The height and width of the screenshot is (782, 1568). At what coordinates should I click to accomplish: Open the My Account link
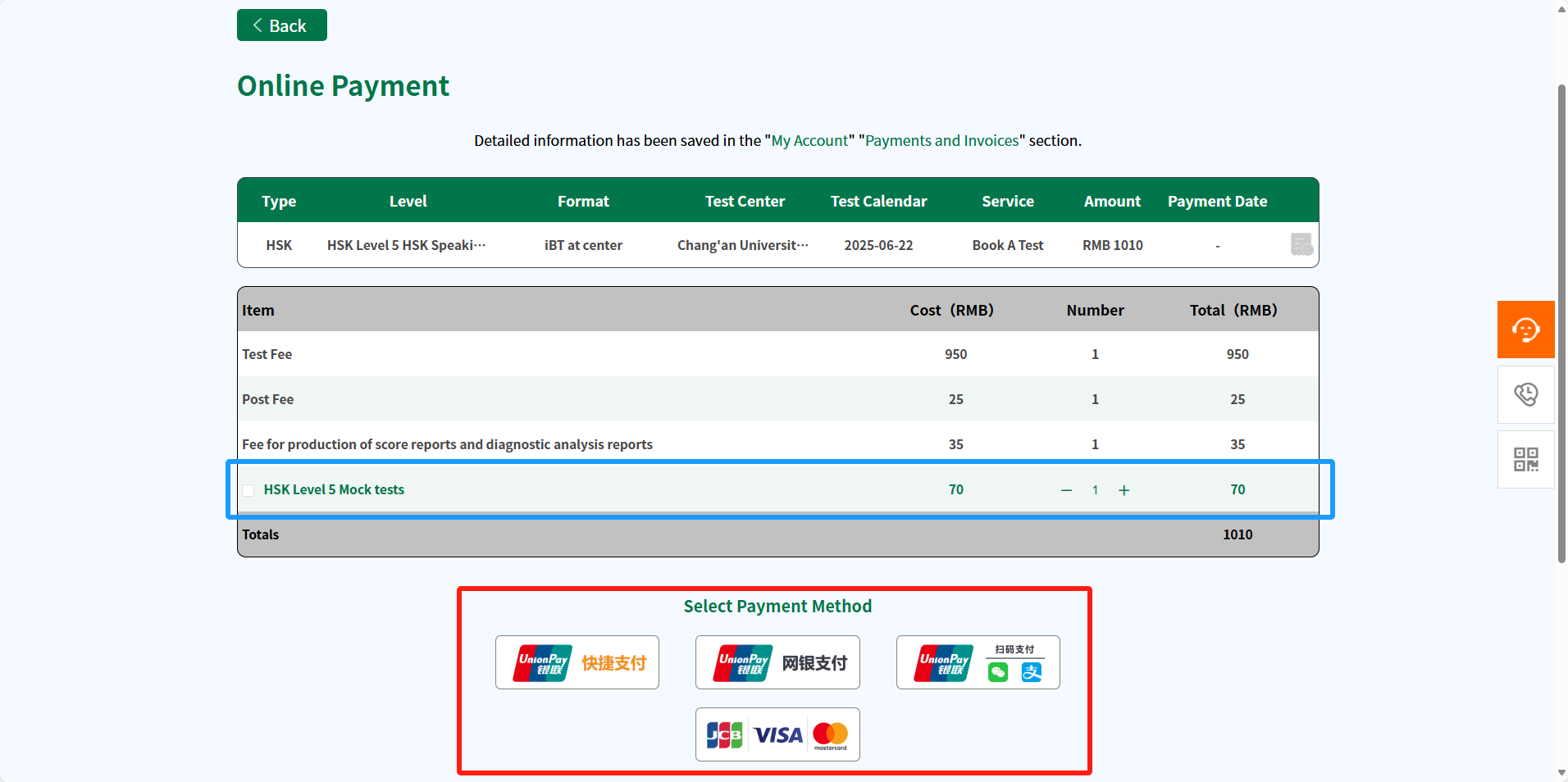click(x=809, y=141)
